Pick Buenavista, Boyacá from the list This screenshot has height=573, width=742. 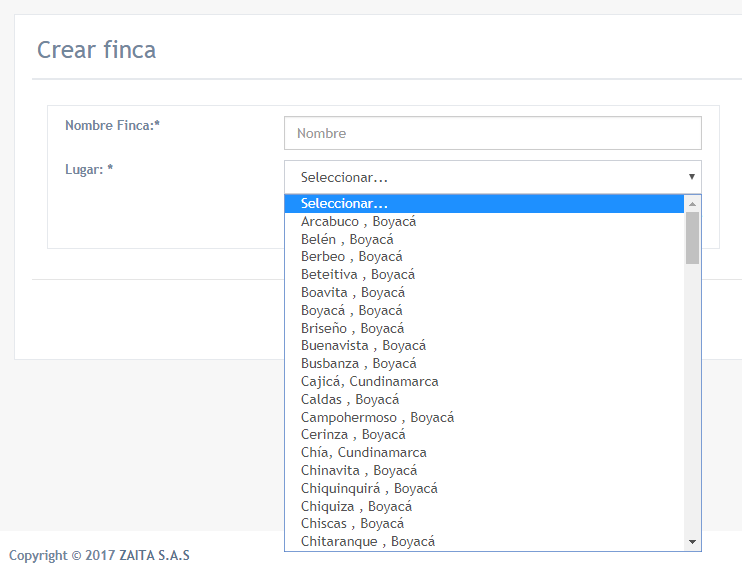(x=484, y=345)
